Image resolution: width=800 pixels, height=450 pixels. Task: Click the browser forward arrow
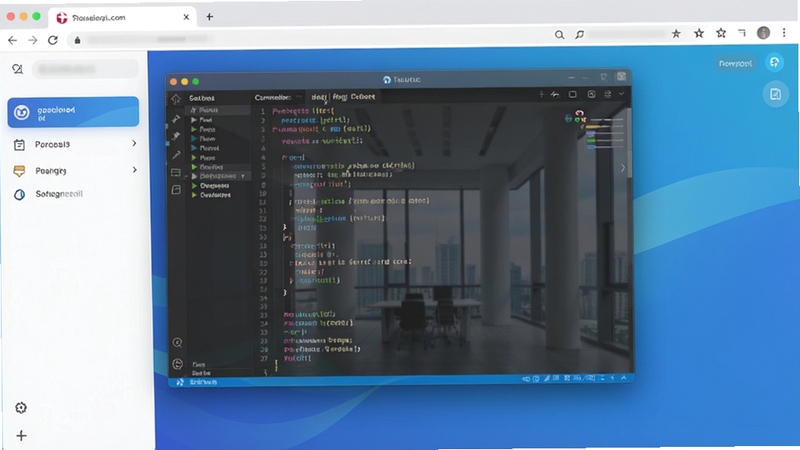(x=33, y=40)
